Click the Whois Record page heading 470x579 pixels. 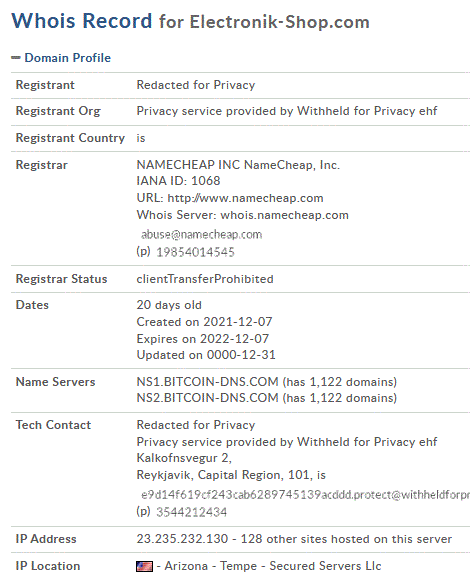[x=82, y=21]
